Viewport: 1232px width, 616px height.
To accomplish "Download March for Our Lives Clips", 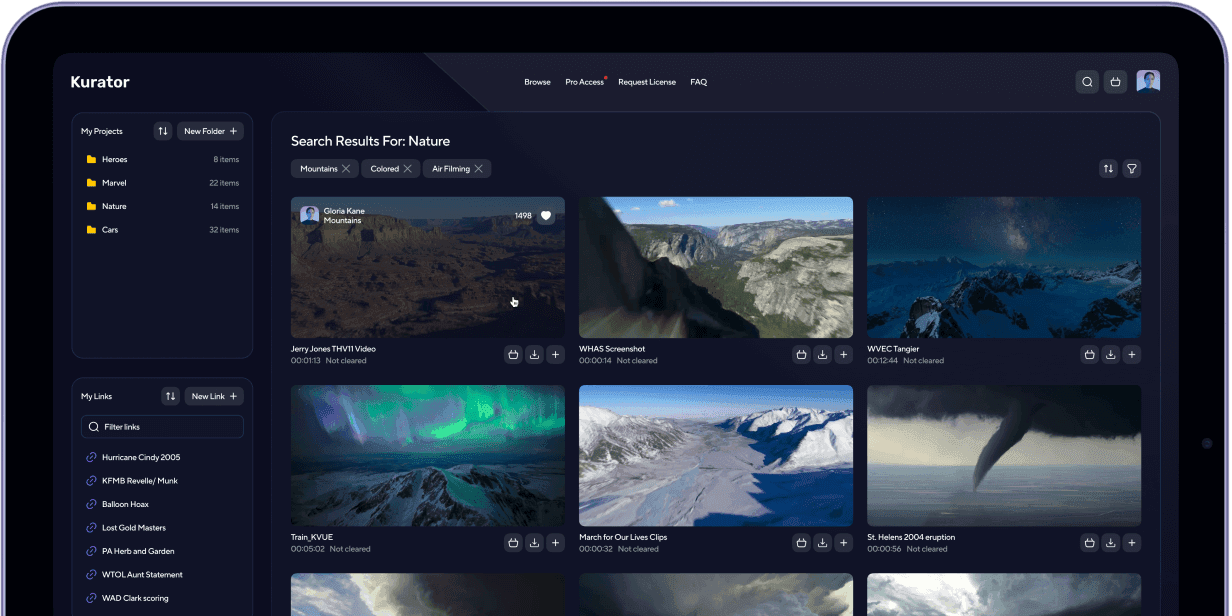I will point(822,543).
